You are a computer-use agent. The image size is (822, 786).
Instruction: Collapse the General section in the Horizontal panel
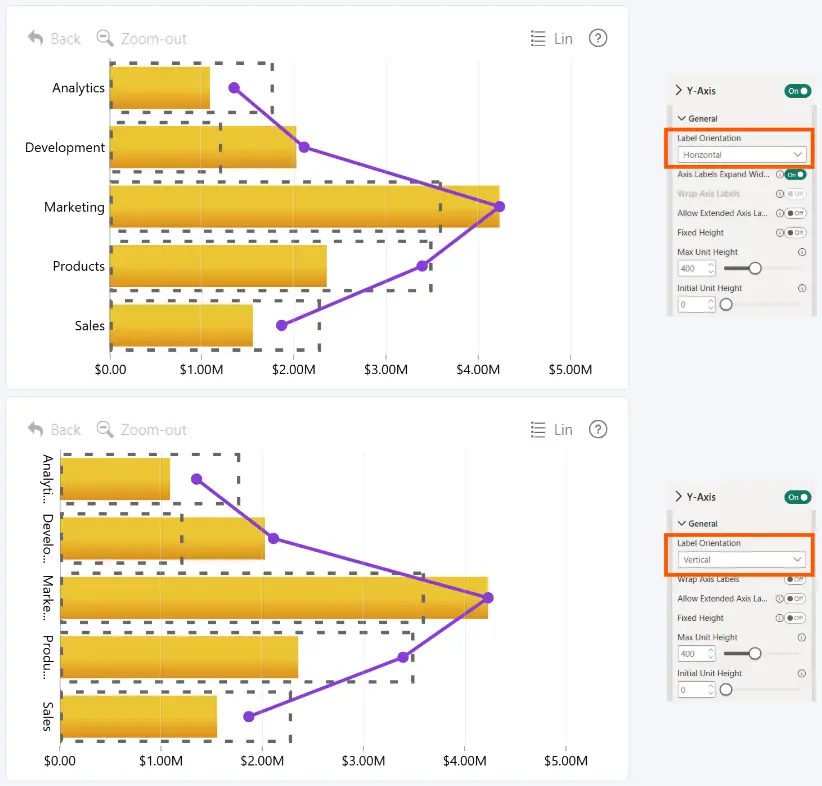click(682, 119)
